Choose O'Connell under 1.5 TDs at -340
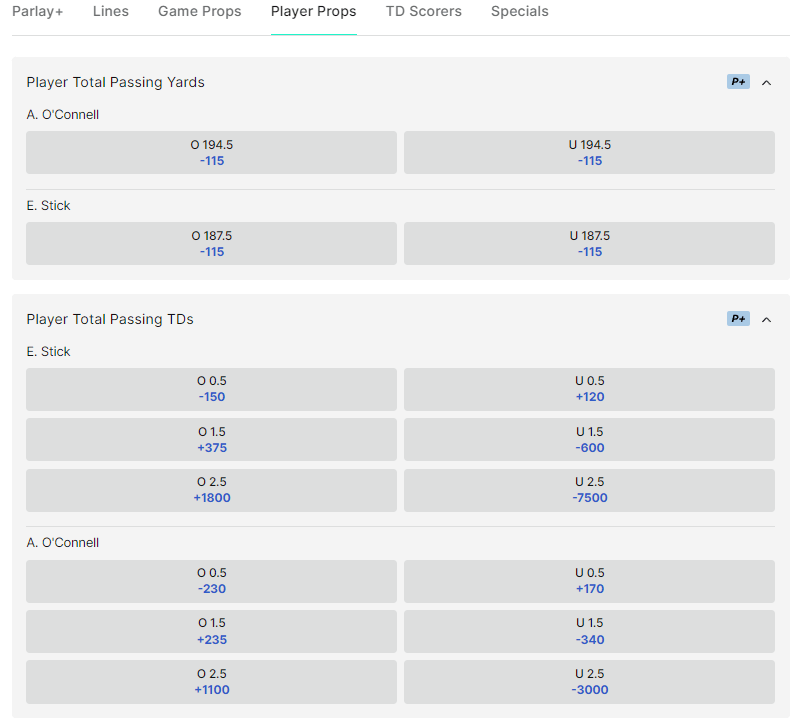 point(589,631)
